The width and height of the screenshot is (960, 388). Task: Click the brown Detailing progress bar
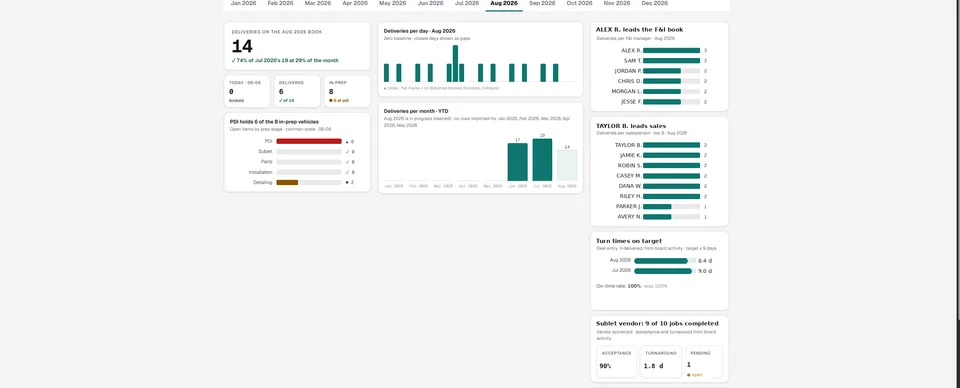point(287,182)
